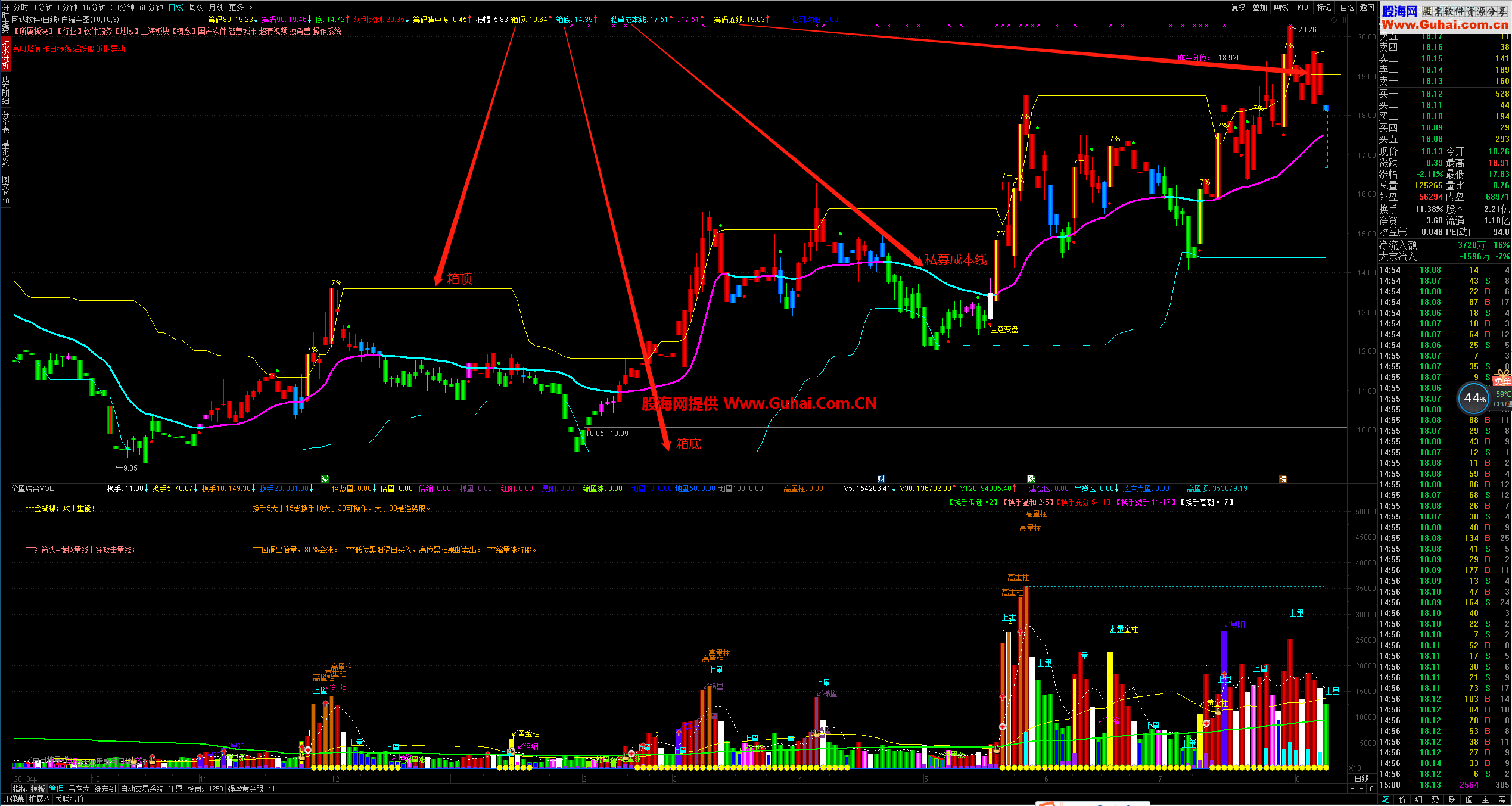
Task: Click the 财 event marker on timeline
Action: [881, 478]
